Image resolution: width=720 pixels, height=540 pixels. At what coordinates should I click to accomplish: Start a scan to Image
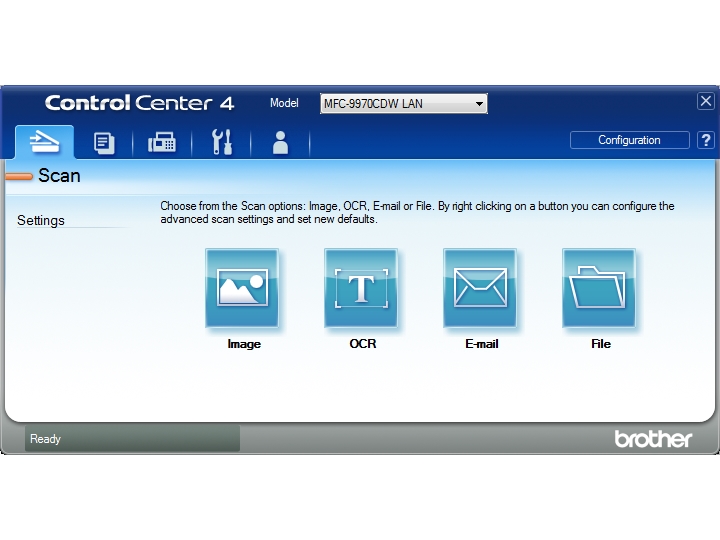(x=242, y=288)
